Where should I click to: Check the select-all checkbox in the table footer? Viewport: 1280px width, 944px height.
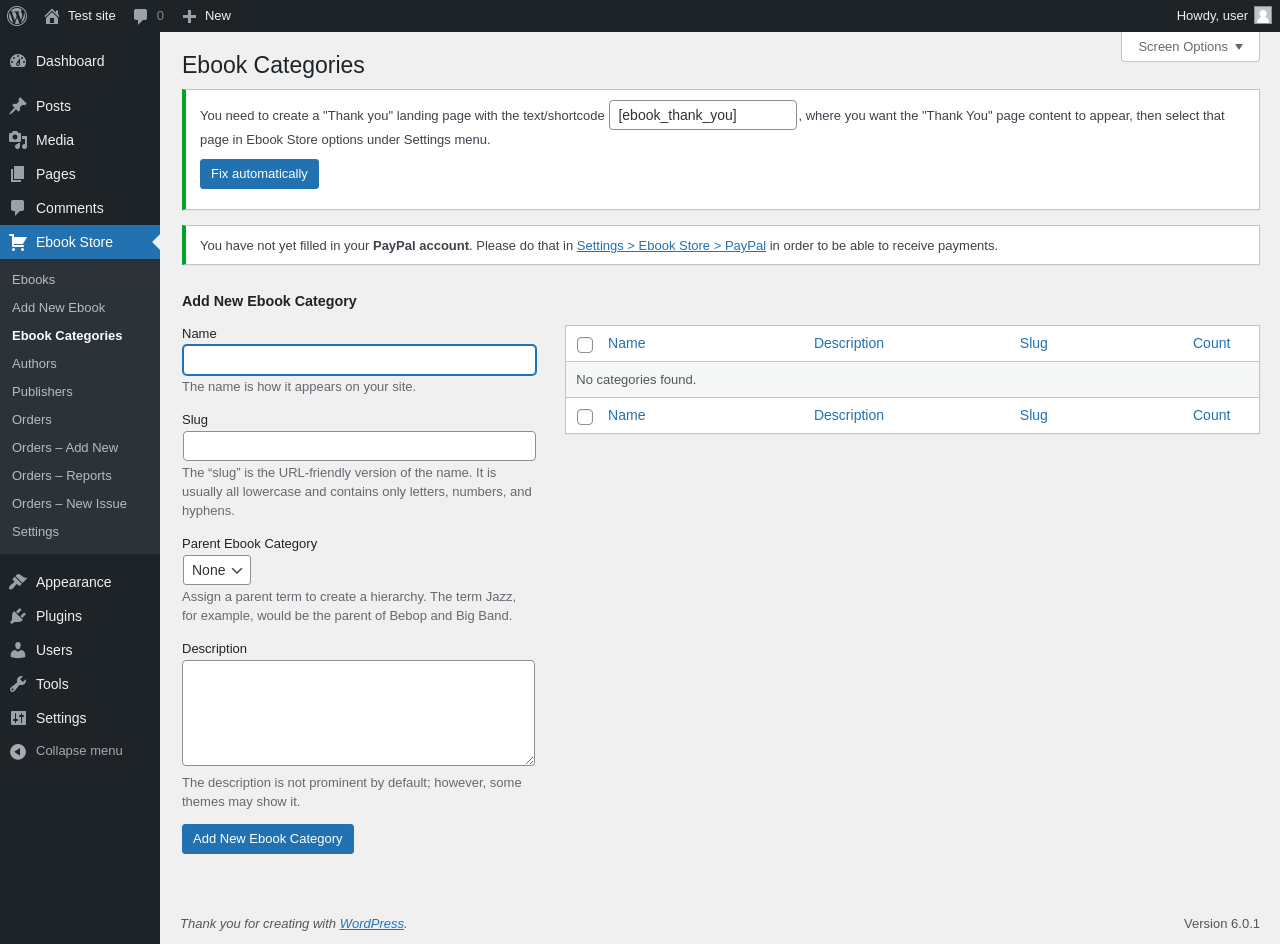click(x=585, y=417)
